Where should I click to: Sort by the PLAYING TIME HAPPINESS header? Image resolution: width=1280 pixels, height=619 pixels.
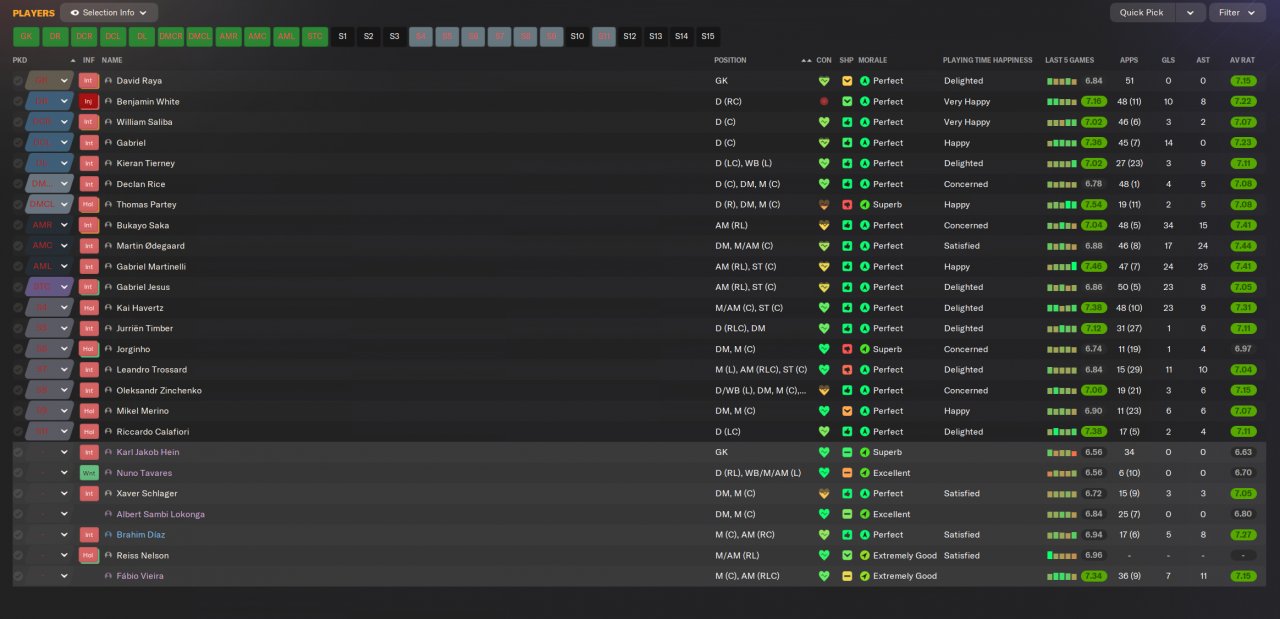pyautogui.click(x=987, y=60)
